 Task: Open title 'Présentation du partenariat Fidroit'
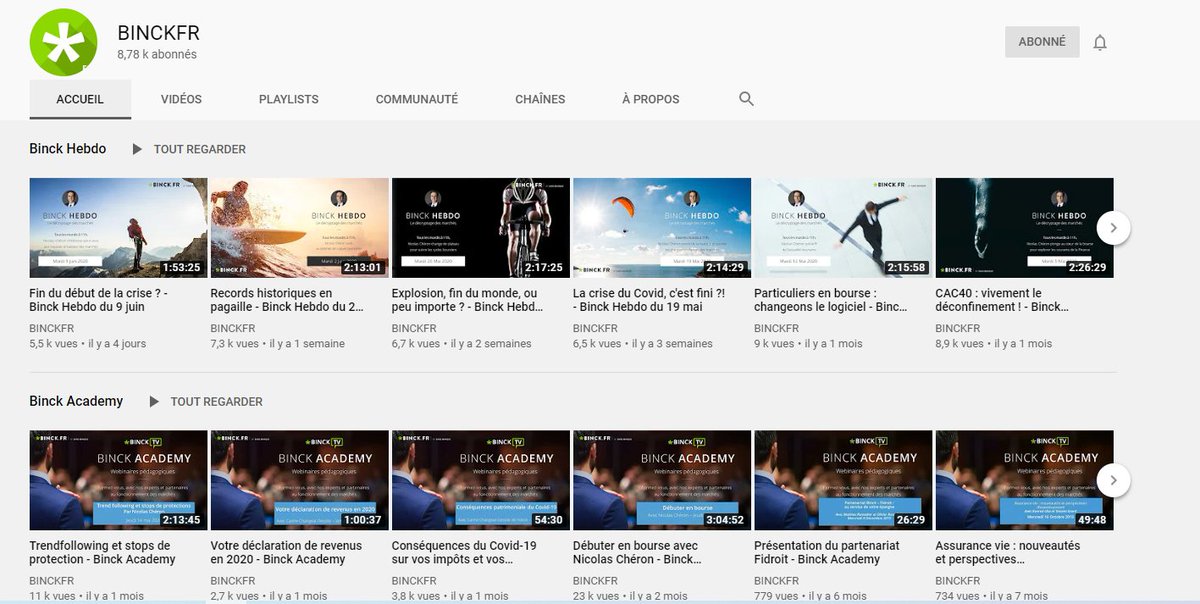tap(827, 552)
